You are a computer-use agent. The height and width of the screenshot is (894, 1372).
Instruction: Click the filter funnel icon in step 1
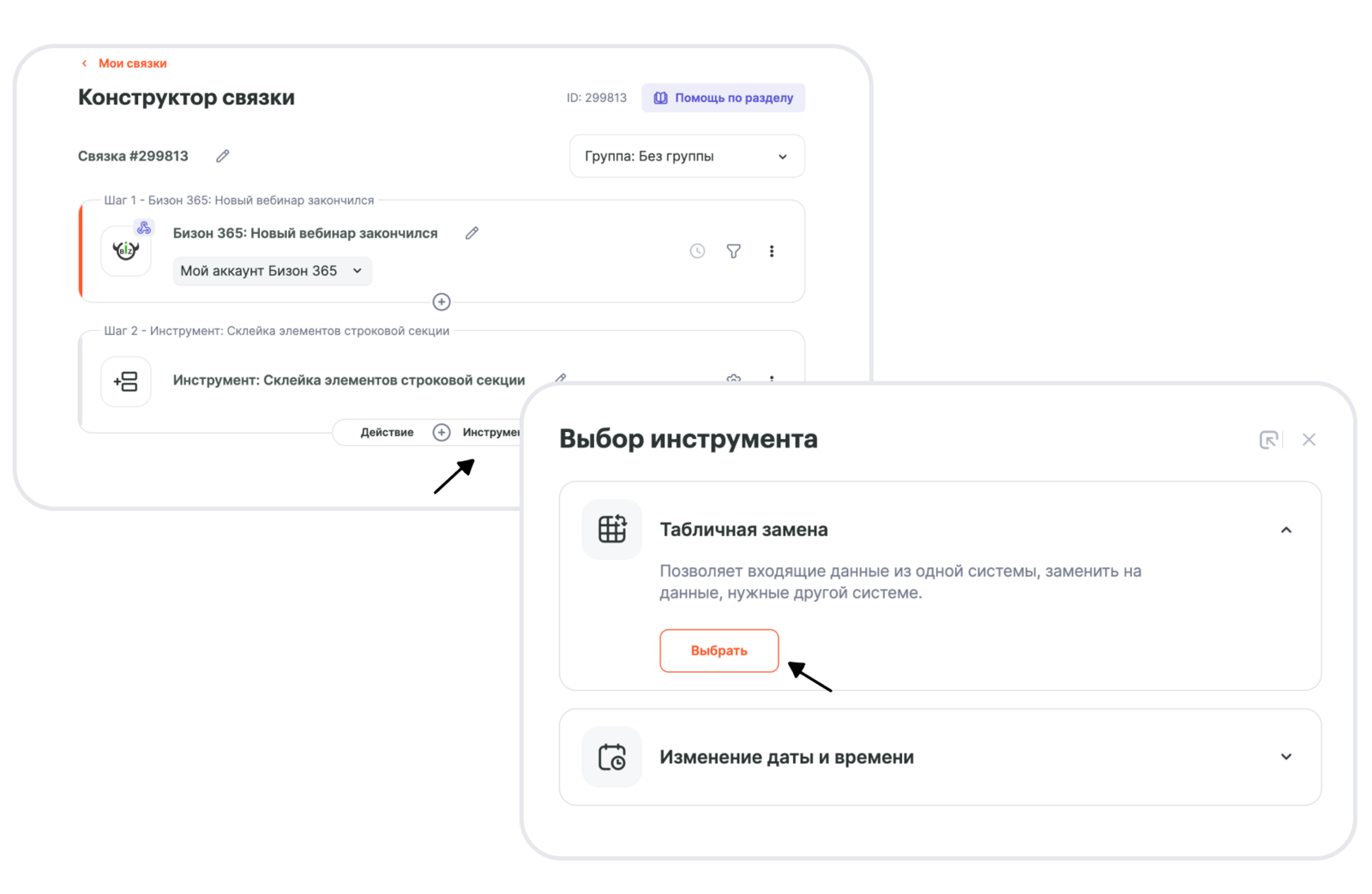734,251
